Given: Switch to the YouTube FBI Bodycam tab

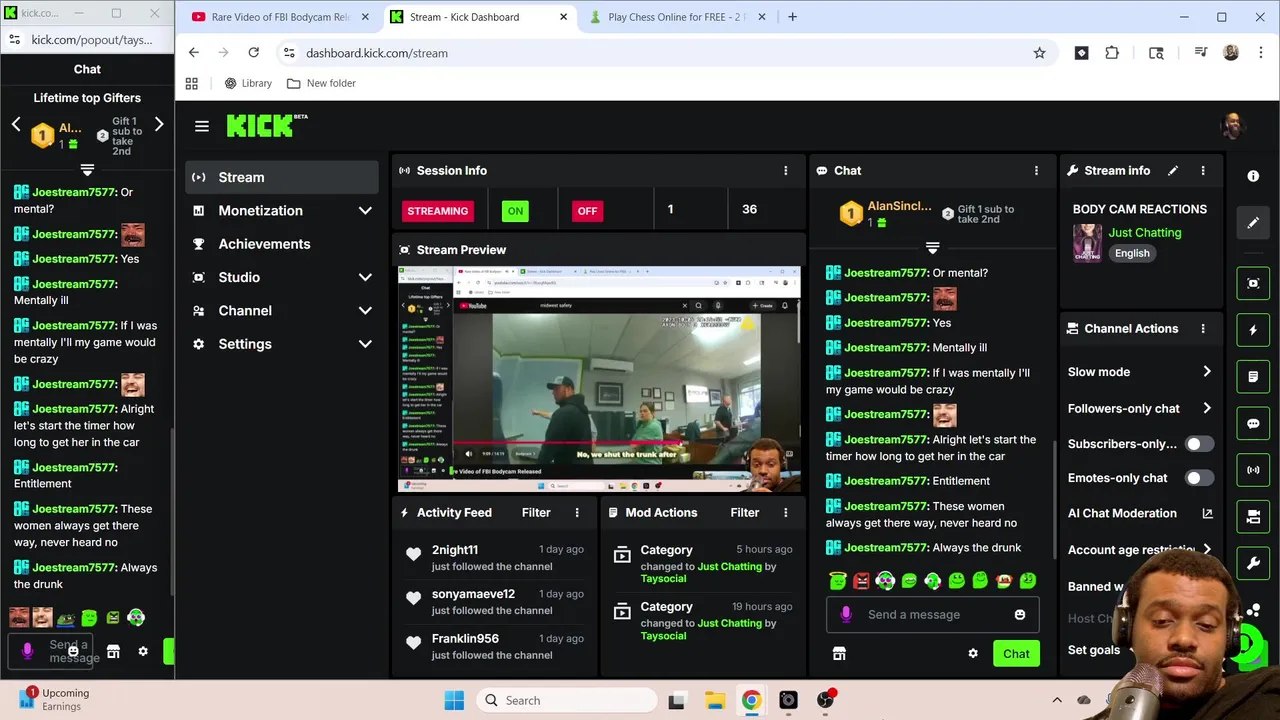Looking at the screenshot, I should (x=280, y=17).
